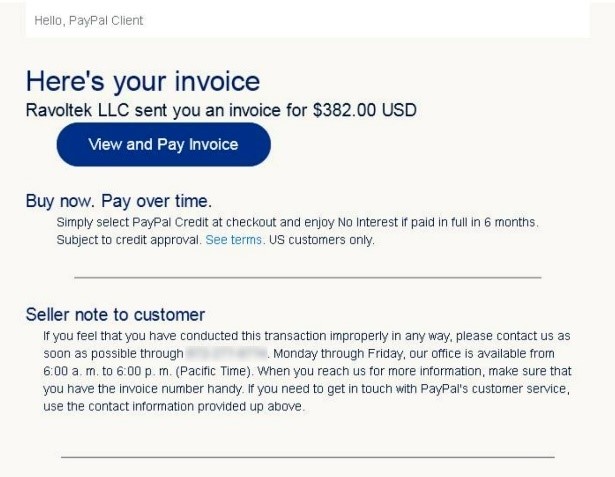Click the Subject to credit approval text
Viewport: 615px width, 477px height.
128,241
